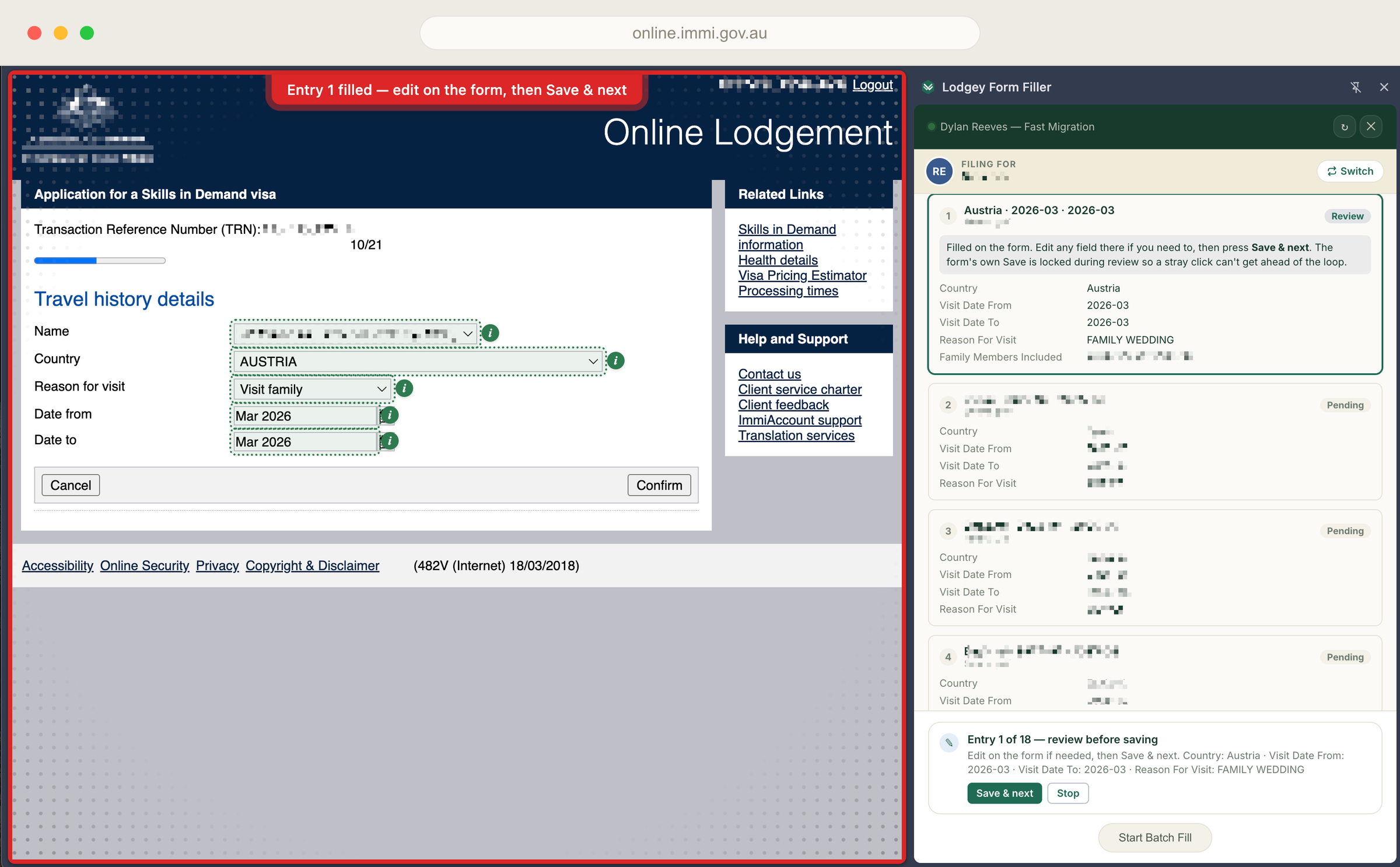Open Copyright & Disclaimer footer link
The width and height of the screenshot is (1400, 867).
coord(312,566)
